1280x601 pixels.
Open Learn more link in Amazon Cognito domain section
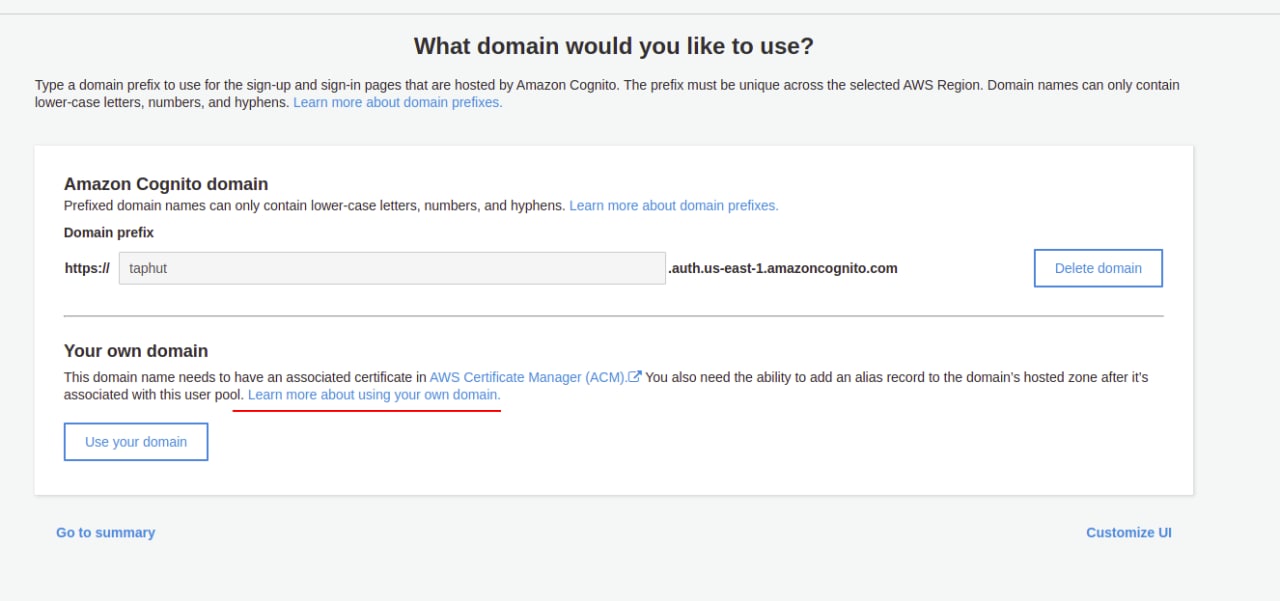(x=674, y=205)
